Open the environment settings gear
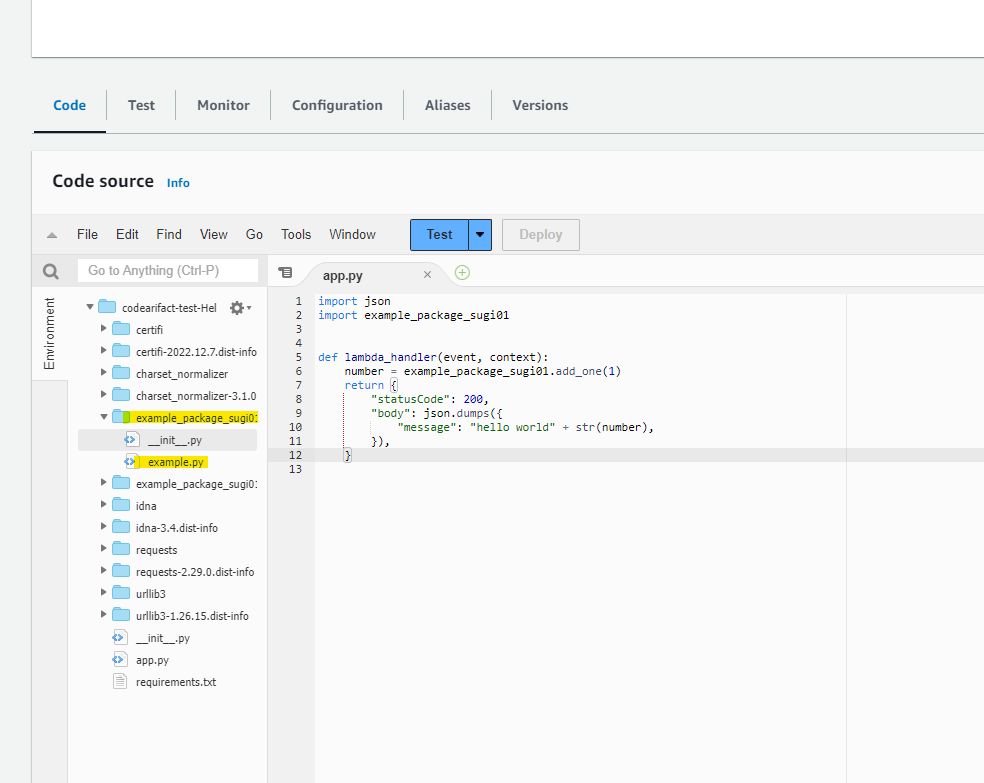984x783 pixels. click(x=240, y=308)
